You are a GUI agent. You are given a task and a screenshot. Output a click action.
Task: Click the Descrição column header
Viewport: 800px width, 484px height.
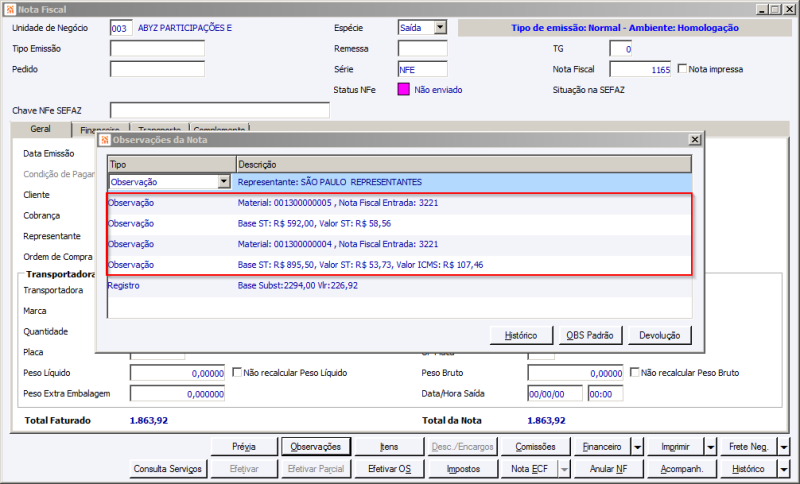pos(464,164)
